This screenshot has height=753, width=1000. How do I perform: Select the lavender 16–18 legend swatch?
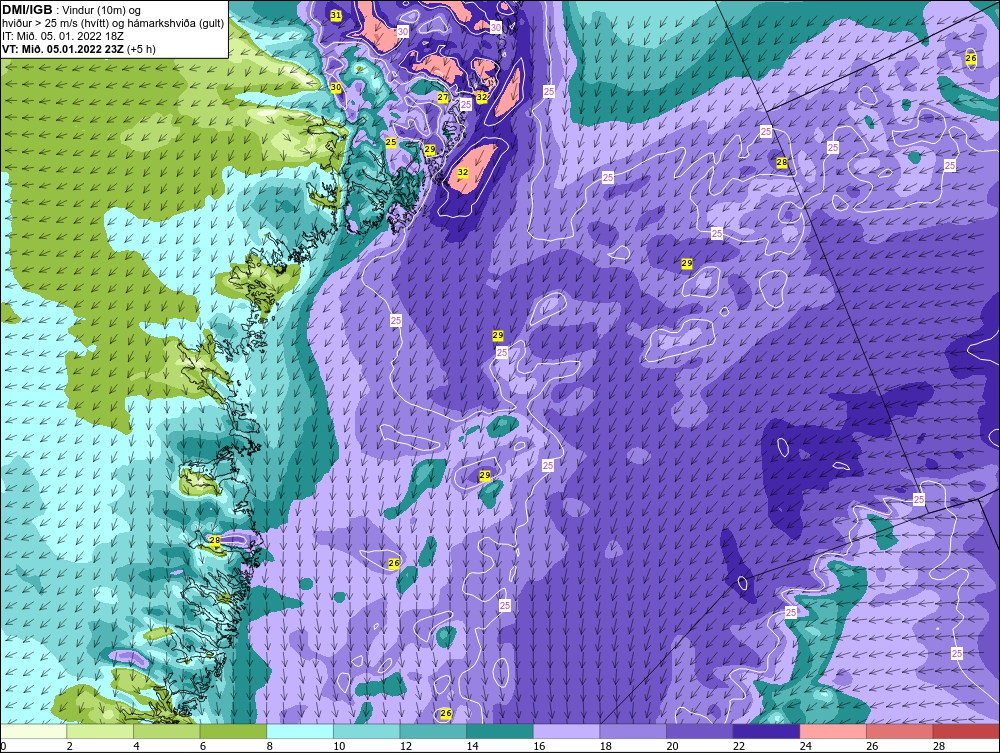(566, 731)
